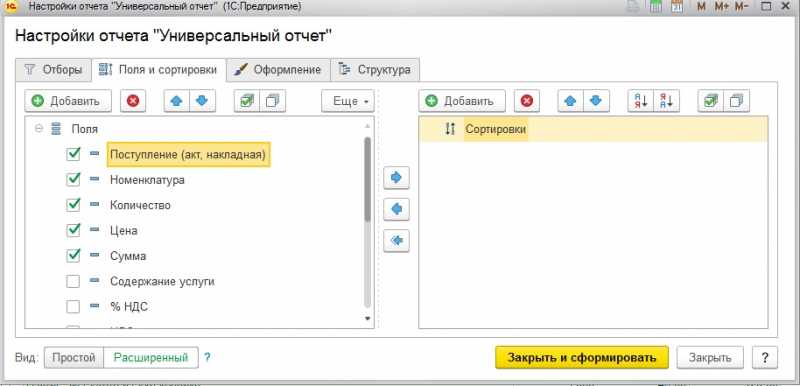
Task: Switch to the Структура tab
Action: (376, 70)
